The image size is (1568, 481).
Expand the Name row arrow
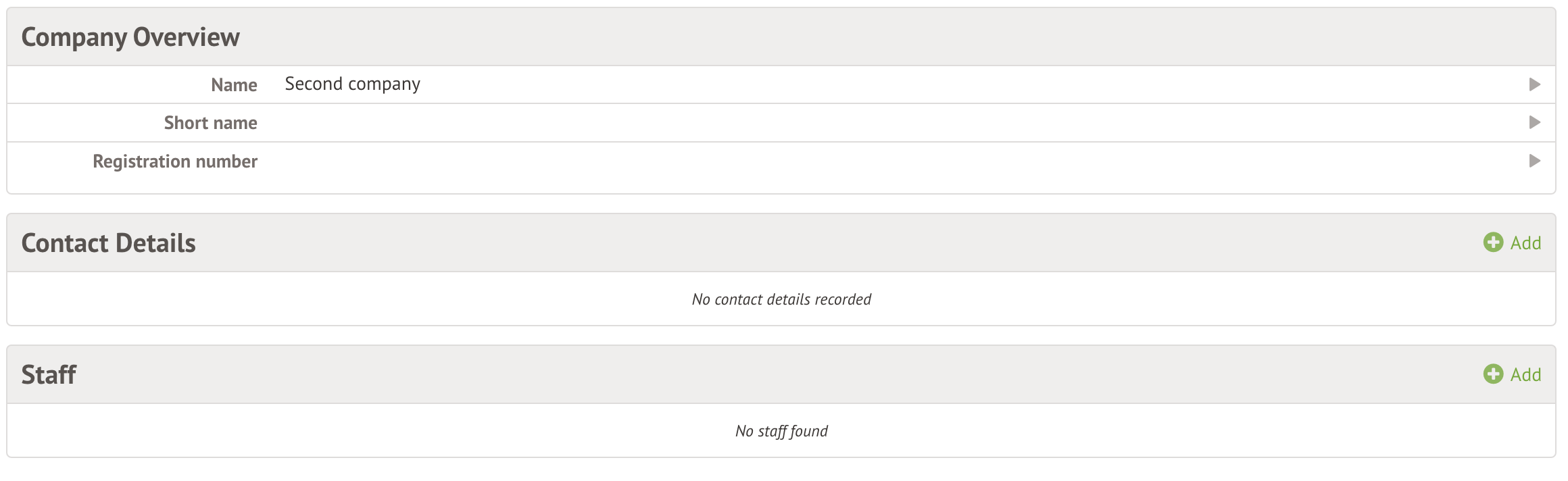1535,84
